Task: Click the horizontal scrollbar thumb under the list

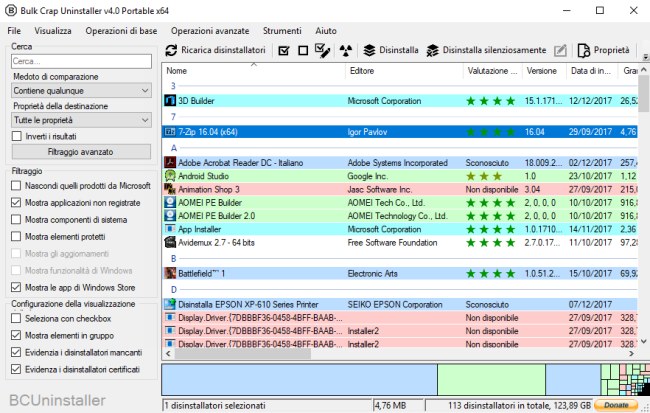Action: tap(243, 354)
